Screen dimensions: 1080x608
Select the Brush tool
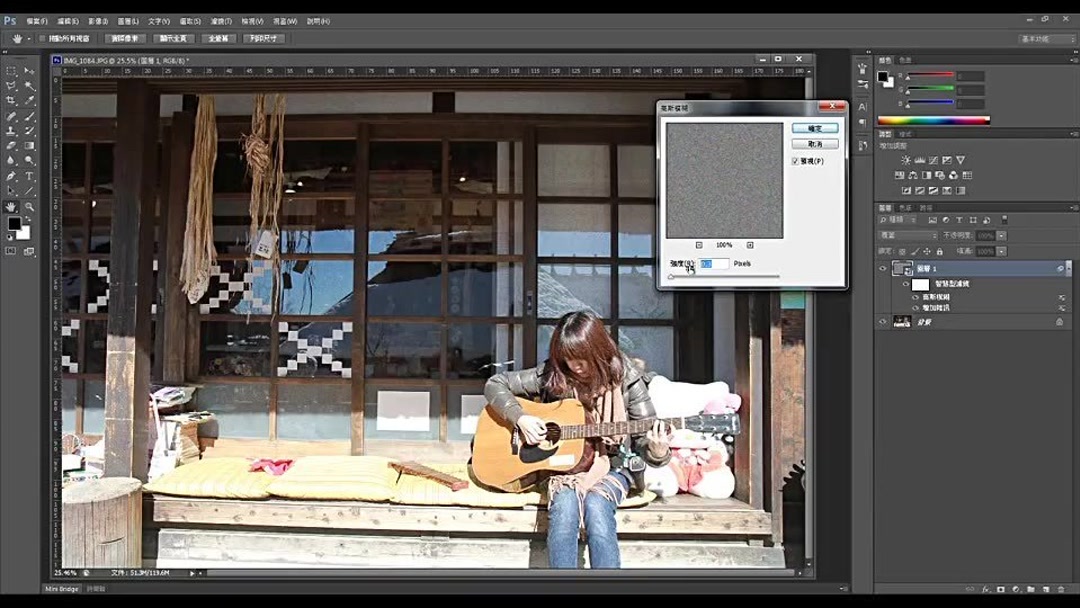28,118
